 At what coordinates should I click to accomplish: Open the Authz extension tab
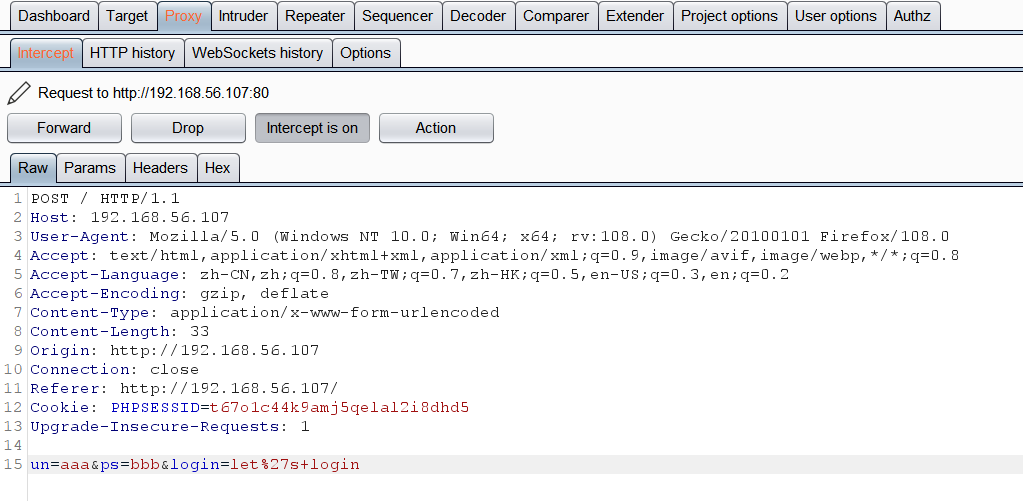(x=912, y=16)
